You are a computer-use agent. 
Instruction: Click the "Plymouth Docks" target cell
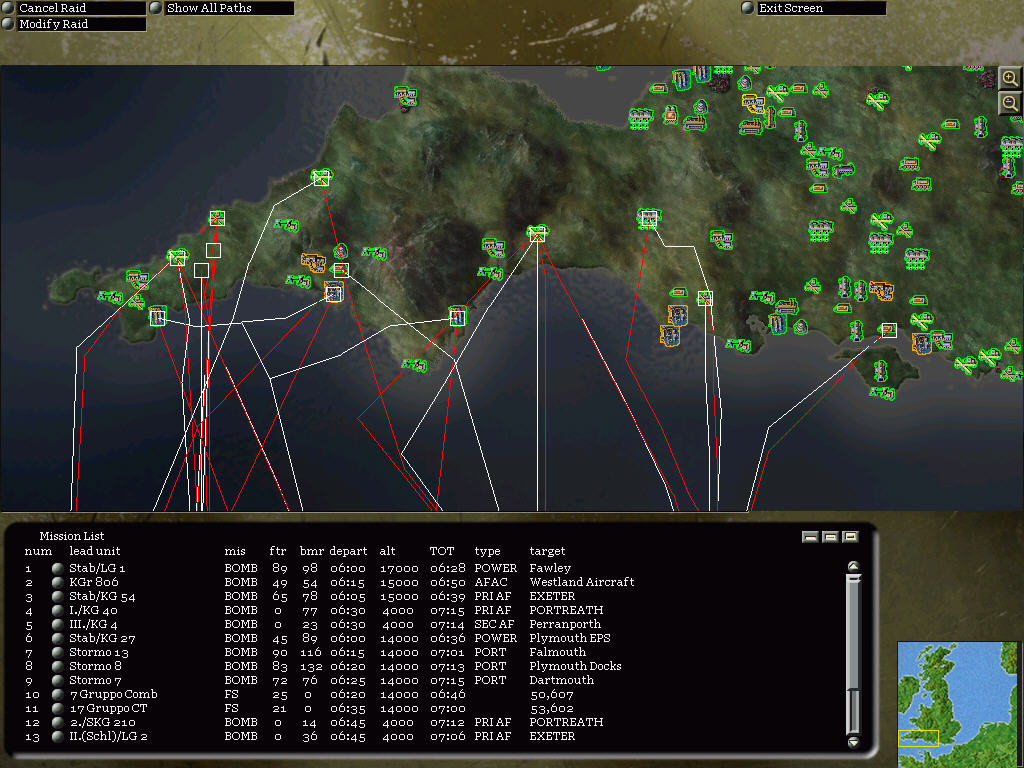[575, 666]
